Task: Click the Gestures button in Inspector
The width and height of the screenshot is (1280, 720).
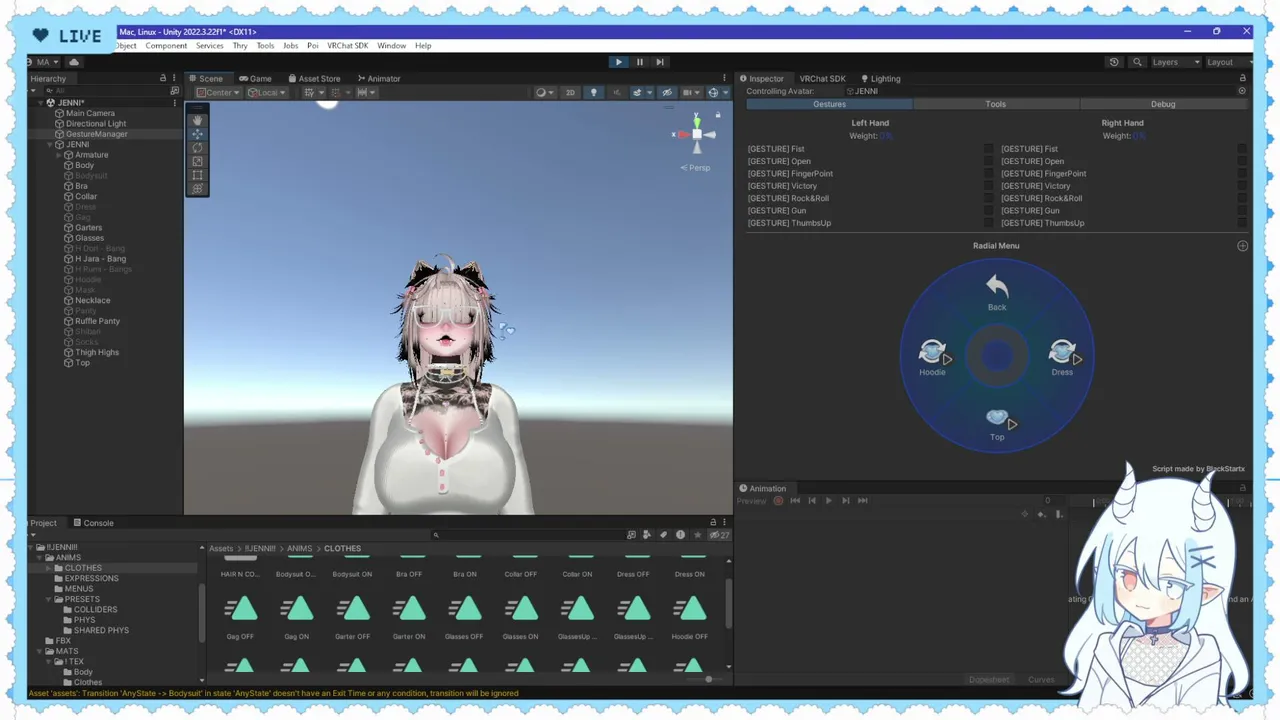Action: pyautogui.click(x=829, y=104)
